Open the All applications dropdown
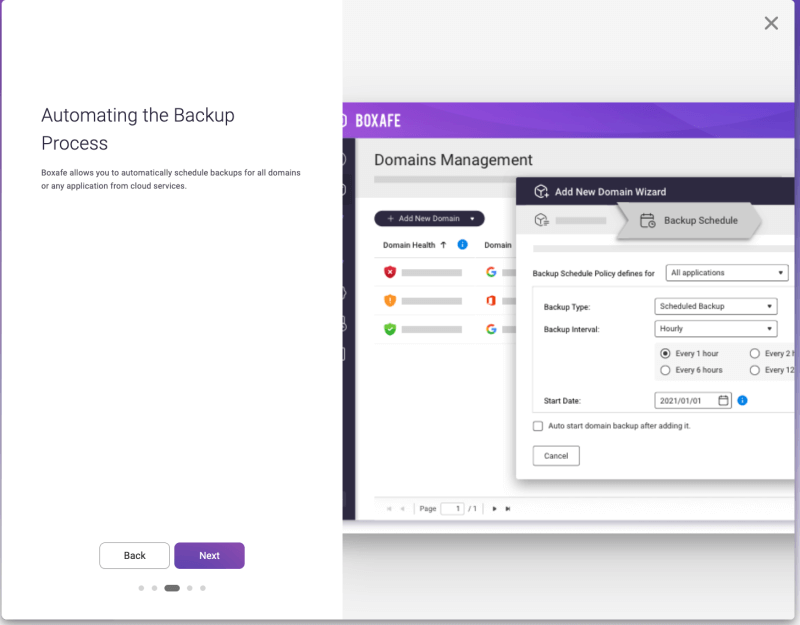 pos(727,273)
